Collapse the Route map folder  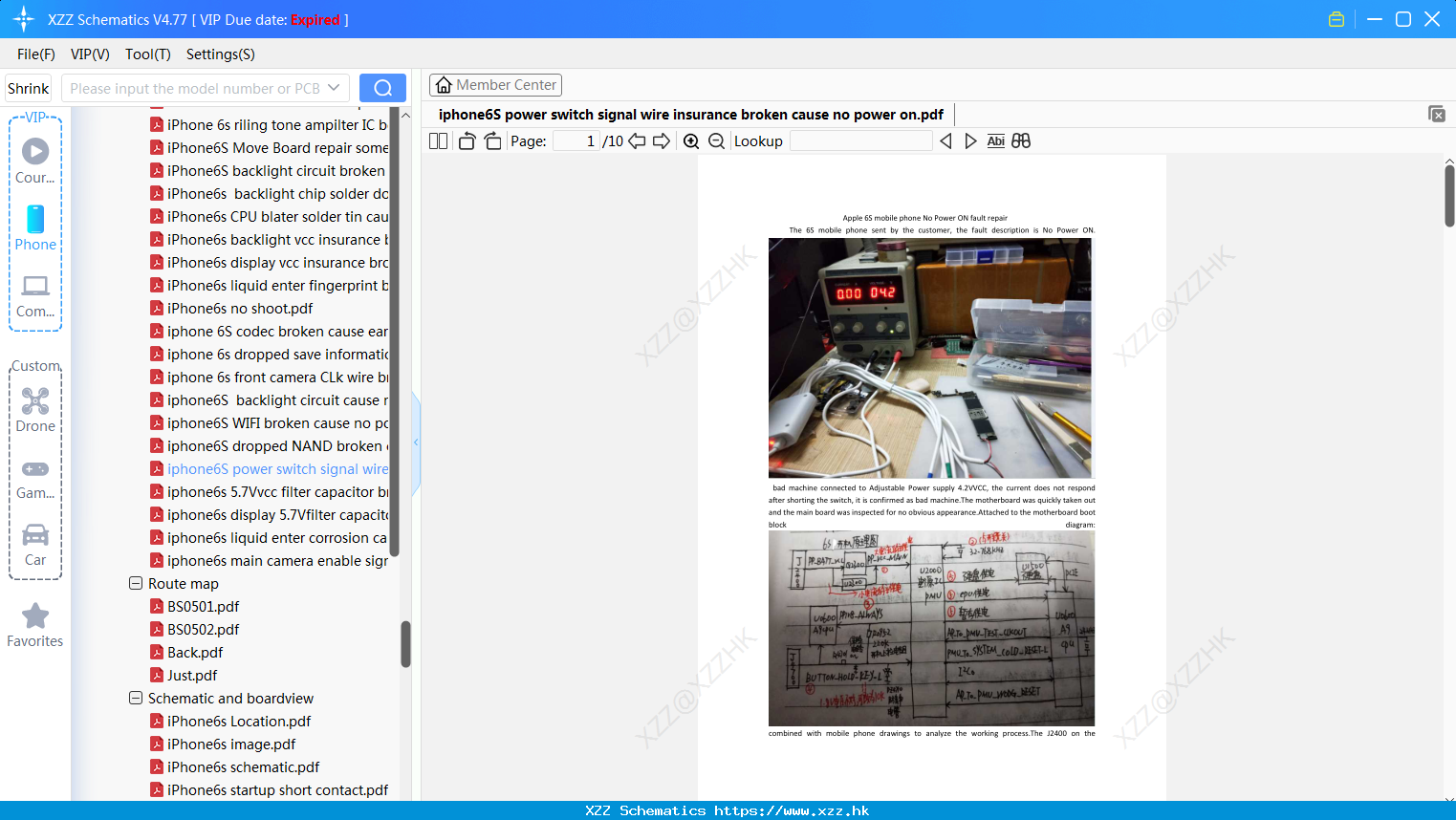tap(136, 583)
